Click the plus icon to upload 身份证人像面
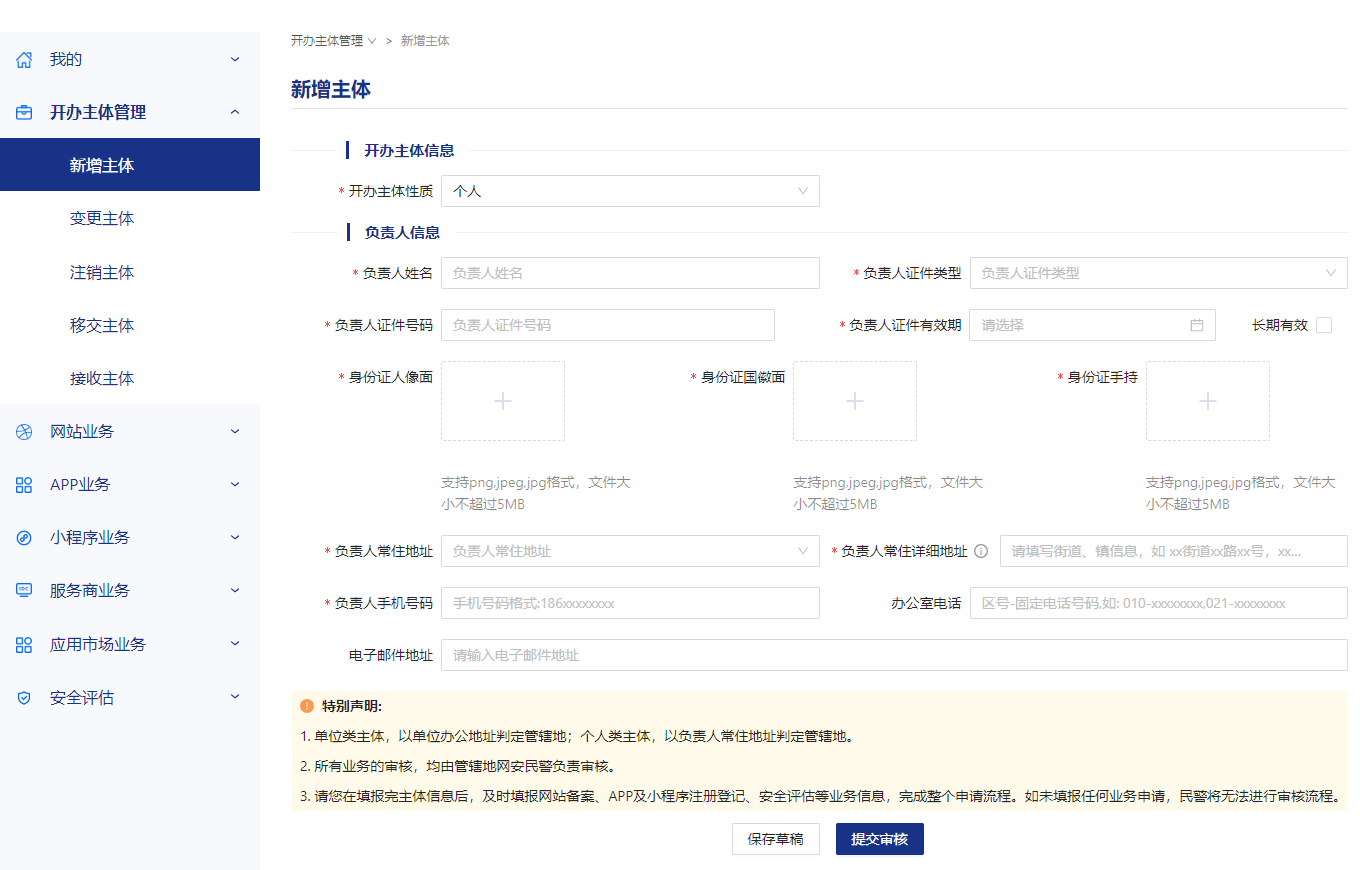This screenshot has width=1360, height=870. tap(503, 400)
